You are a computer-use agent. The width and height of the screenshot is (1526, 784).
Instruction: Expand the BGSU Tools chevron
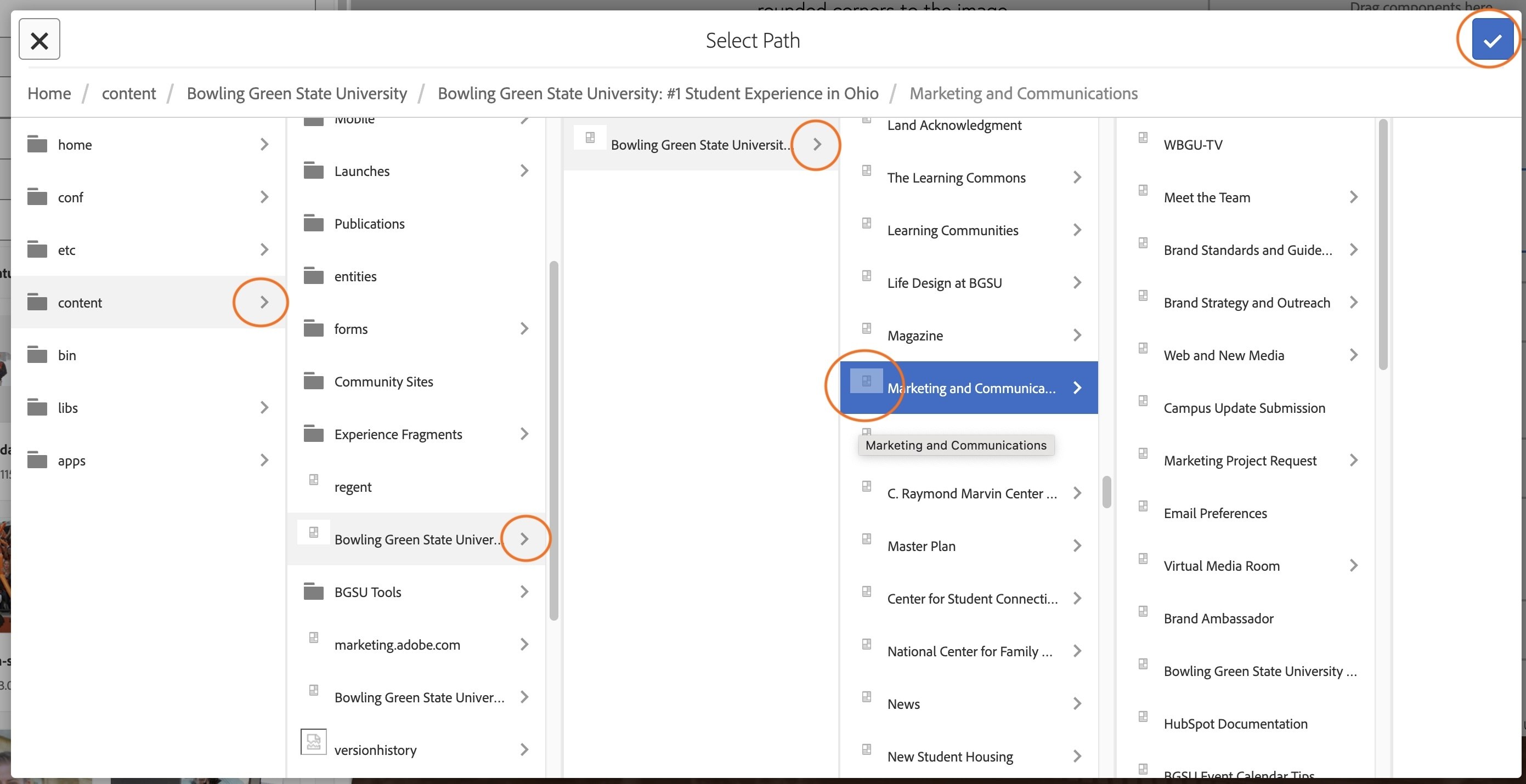(x=524, y=592)
